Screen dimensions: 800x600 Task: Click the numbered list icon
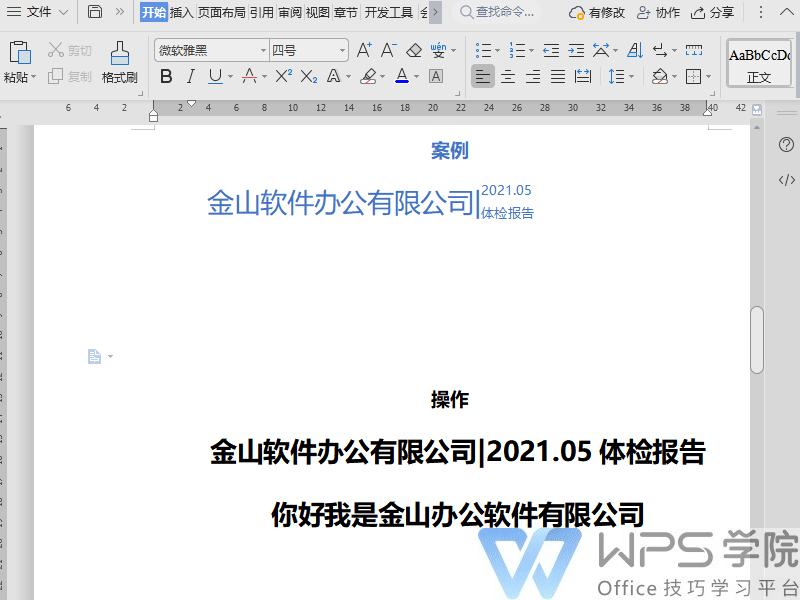pos(517,50)
